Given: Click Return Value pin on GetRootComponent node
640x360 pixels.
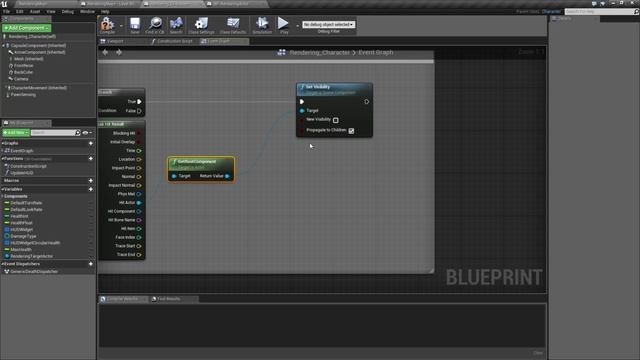Looking at the screenshot, I should pyautogui.click(x=227, y=176).
